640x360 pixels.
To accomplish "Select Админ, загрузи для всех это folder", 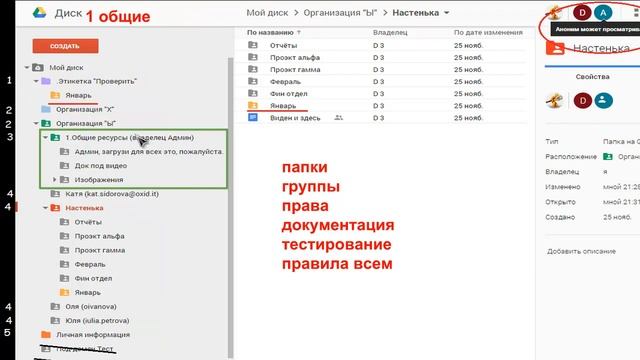I will [149, 151].
